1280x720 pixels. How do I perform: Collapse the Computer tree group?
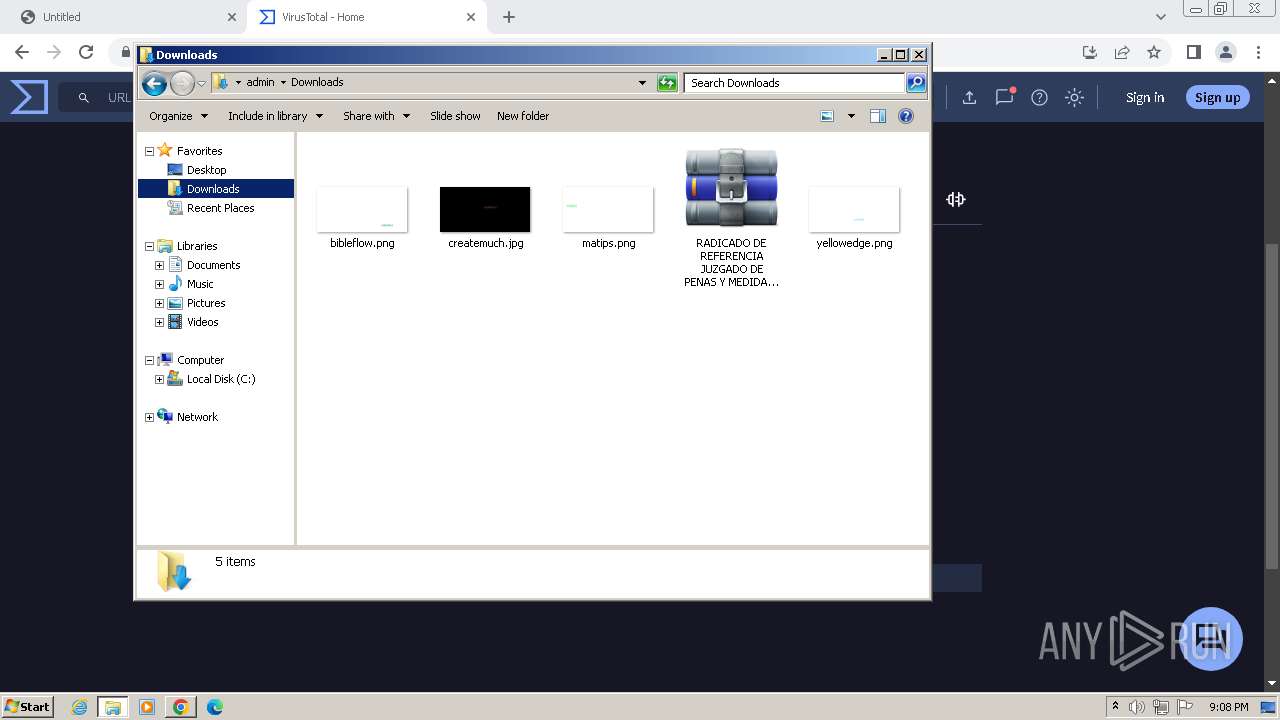(x=149, y=360)
